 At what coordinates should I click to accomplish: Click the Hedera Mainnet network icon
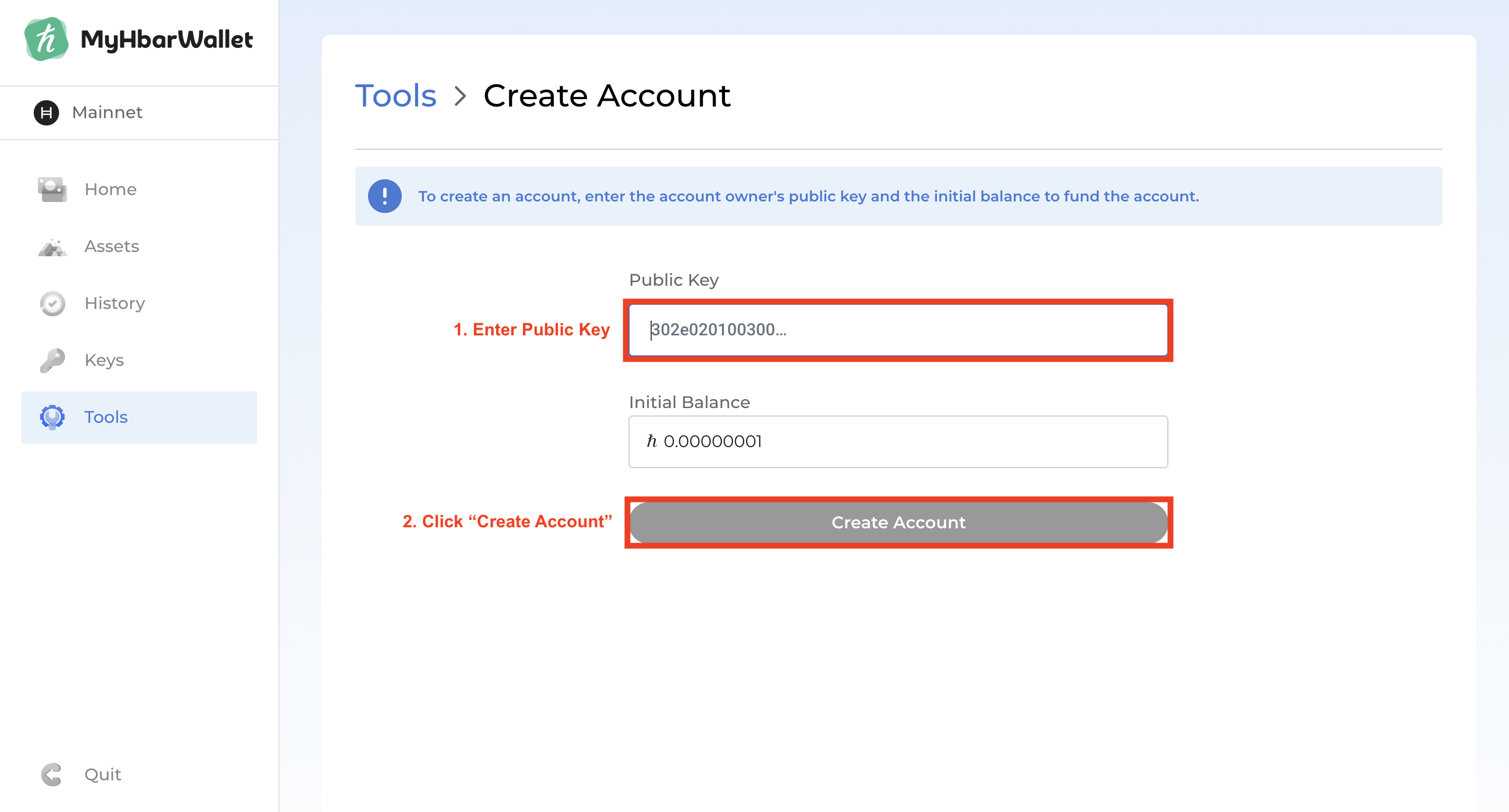(x=46, y=112)
